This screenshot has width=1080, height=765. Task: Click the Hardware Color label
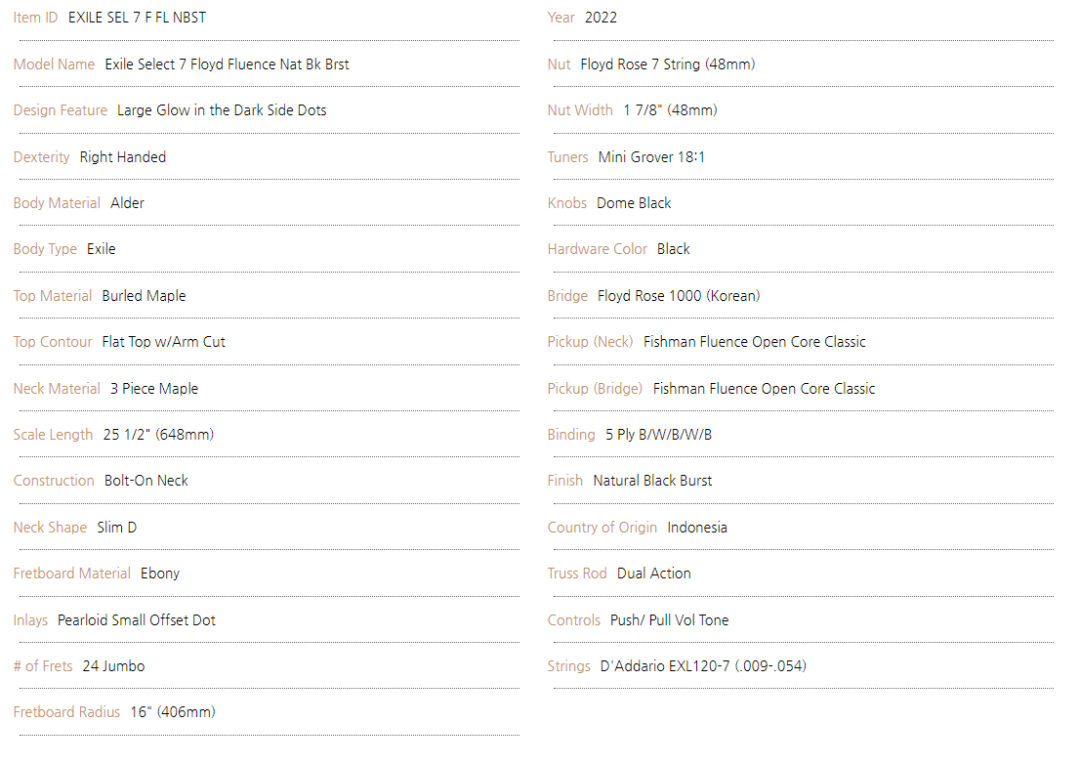click(x=597, y=249)
